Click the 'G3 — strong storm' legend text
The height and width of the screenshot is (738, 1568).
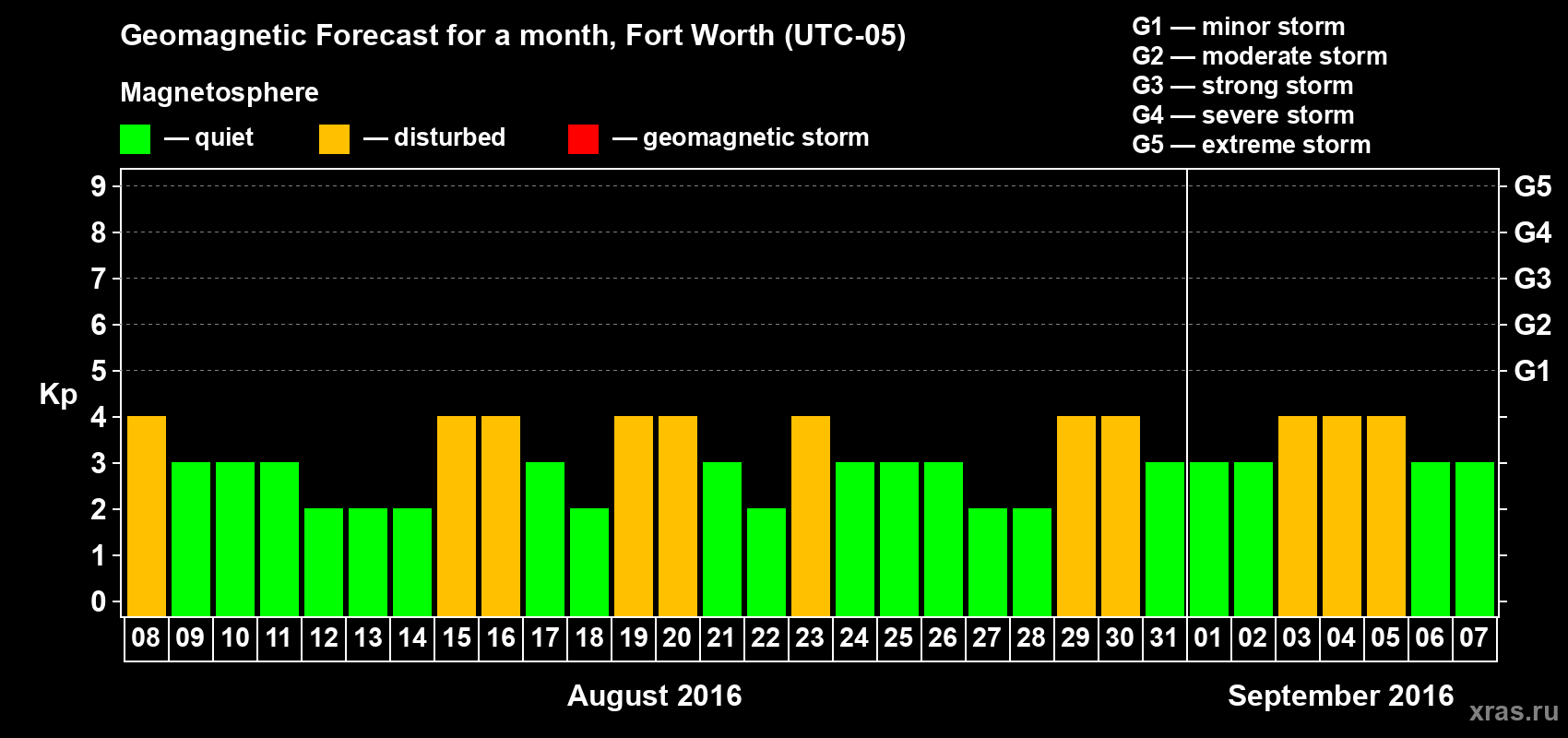tap(1243, 86)
